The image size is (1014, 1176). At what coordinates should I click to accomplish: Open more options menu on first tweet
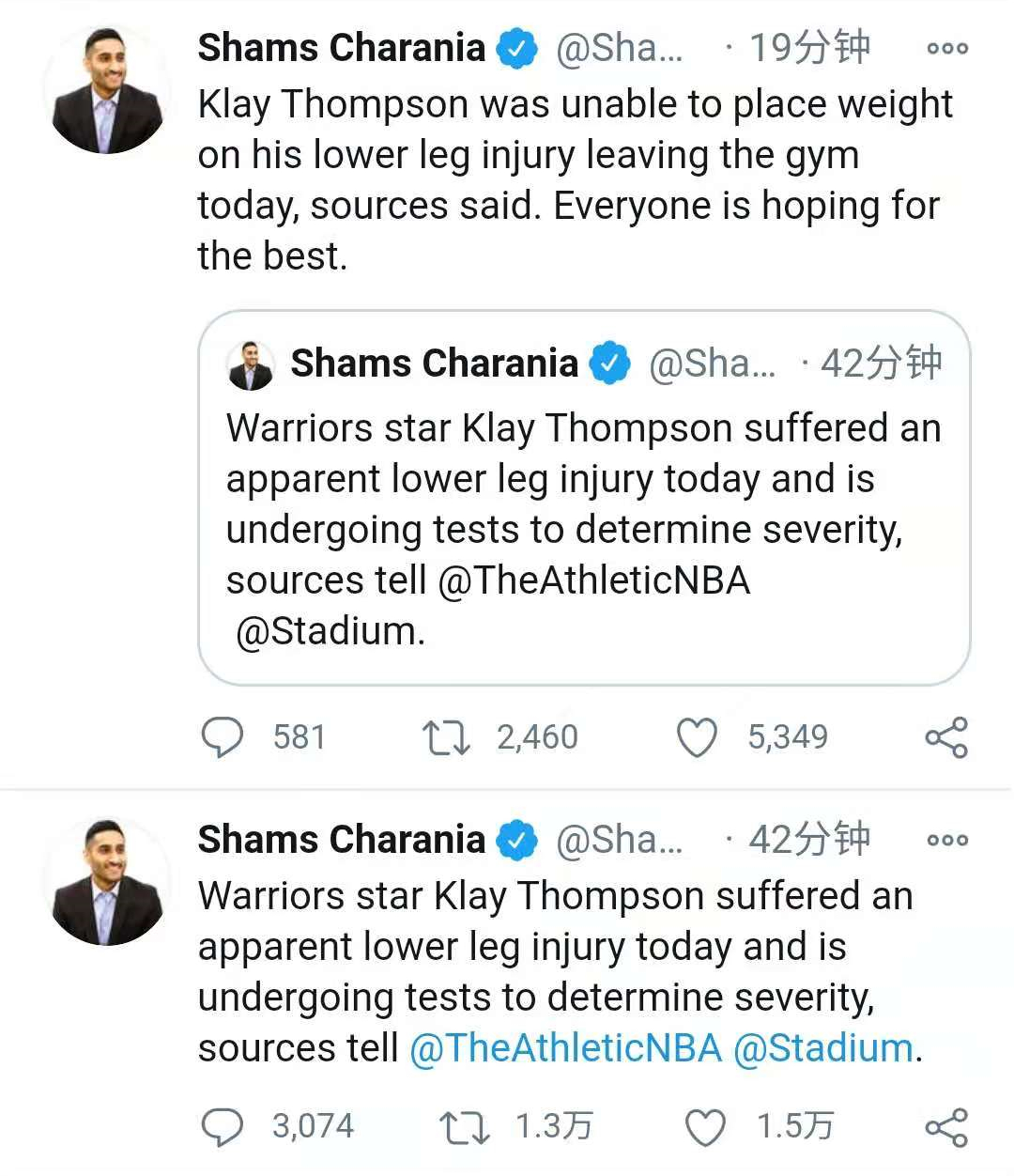pos(946,49)
